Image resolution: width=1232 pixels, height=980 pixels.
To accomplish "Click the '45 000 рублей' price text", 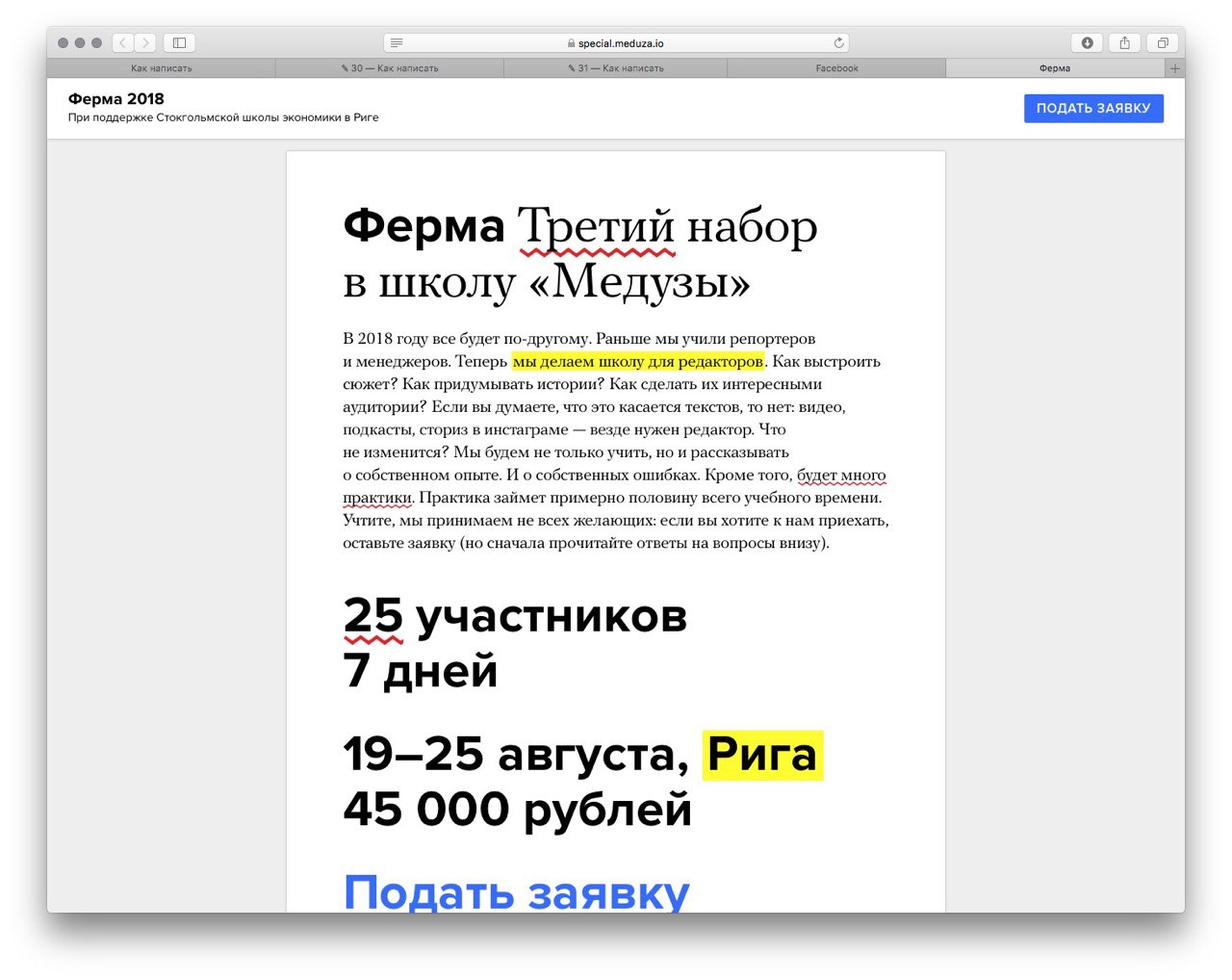I will [518, 810].
